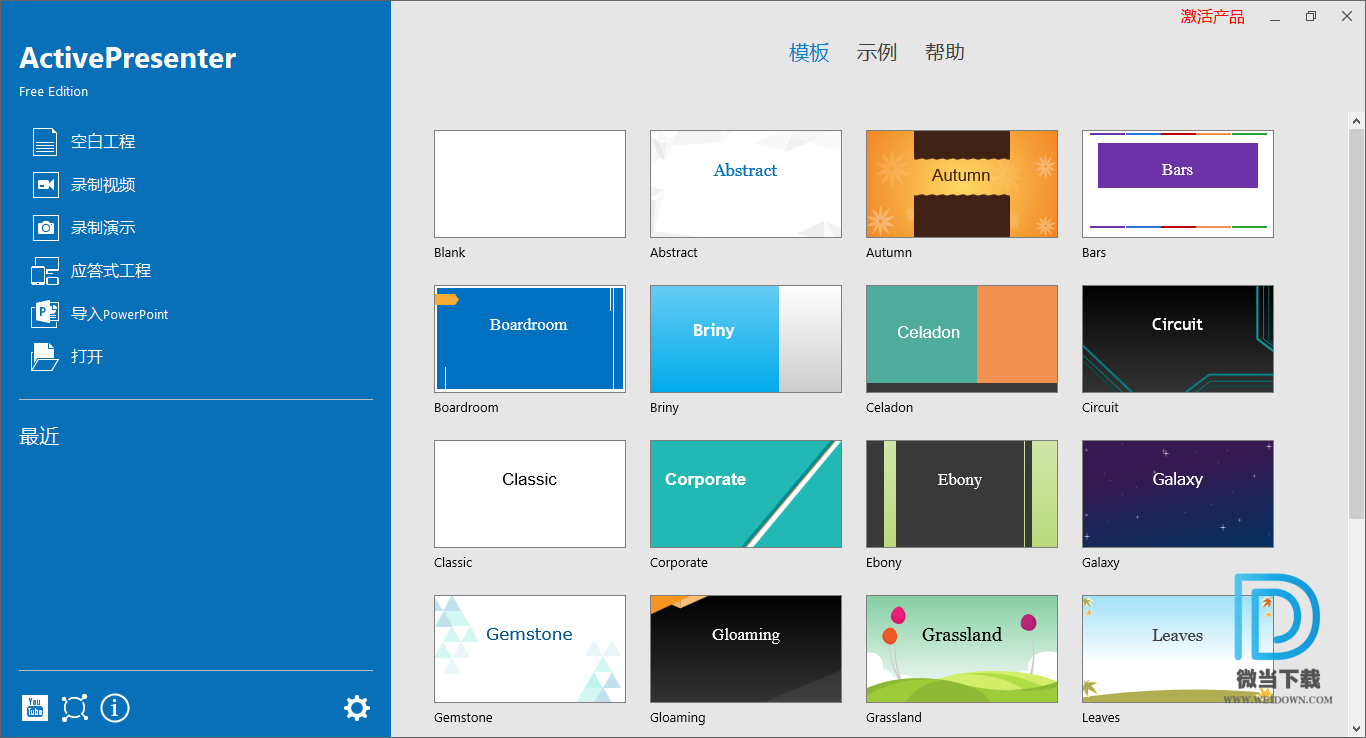1366x738 pixels.
Task: Pick the Corporate template thumbnail
Action: point(746,494)
